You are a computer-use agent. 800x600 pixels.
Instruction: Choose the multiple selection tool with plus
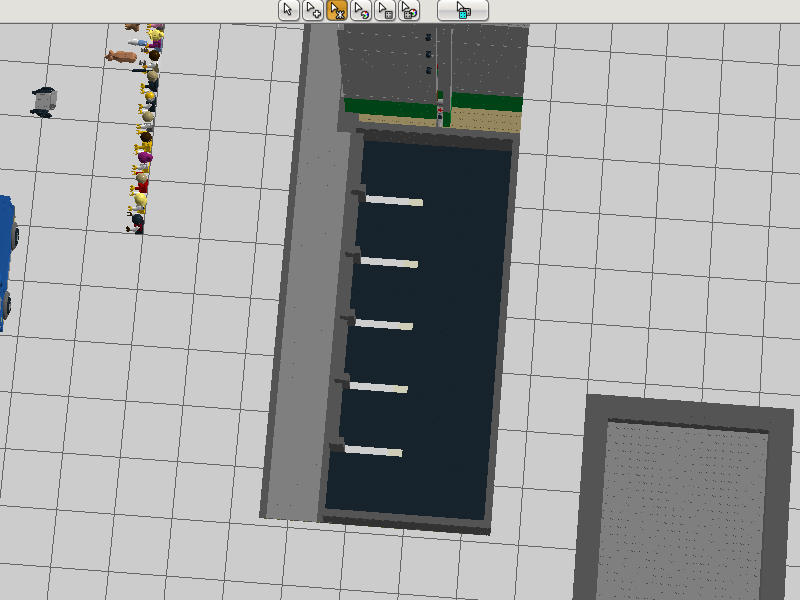313,10
